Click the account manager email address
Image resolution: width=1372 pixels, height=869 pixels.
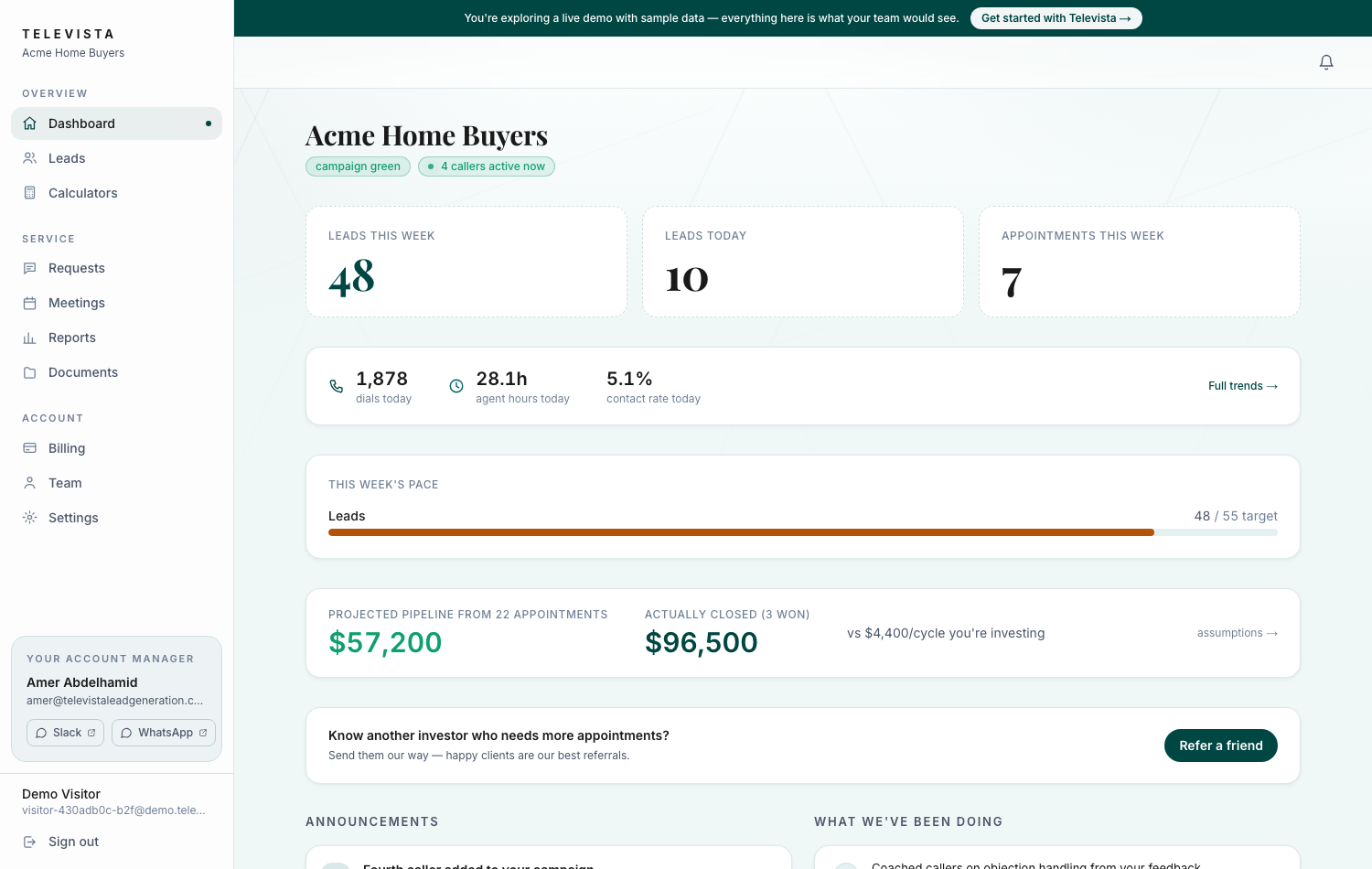(x=114, y=701)
